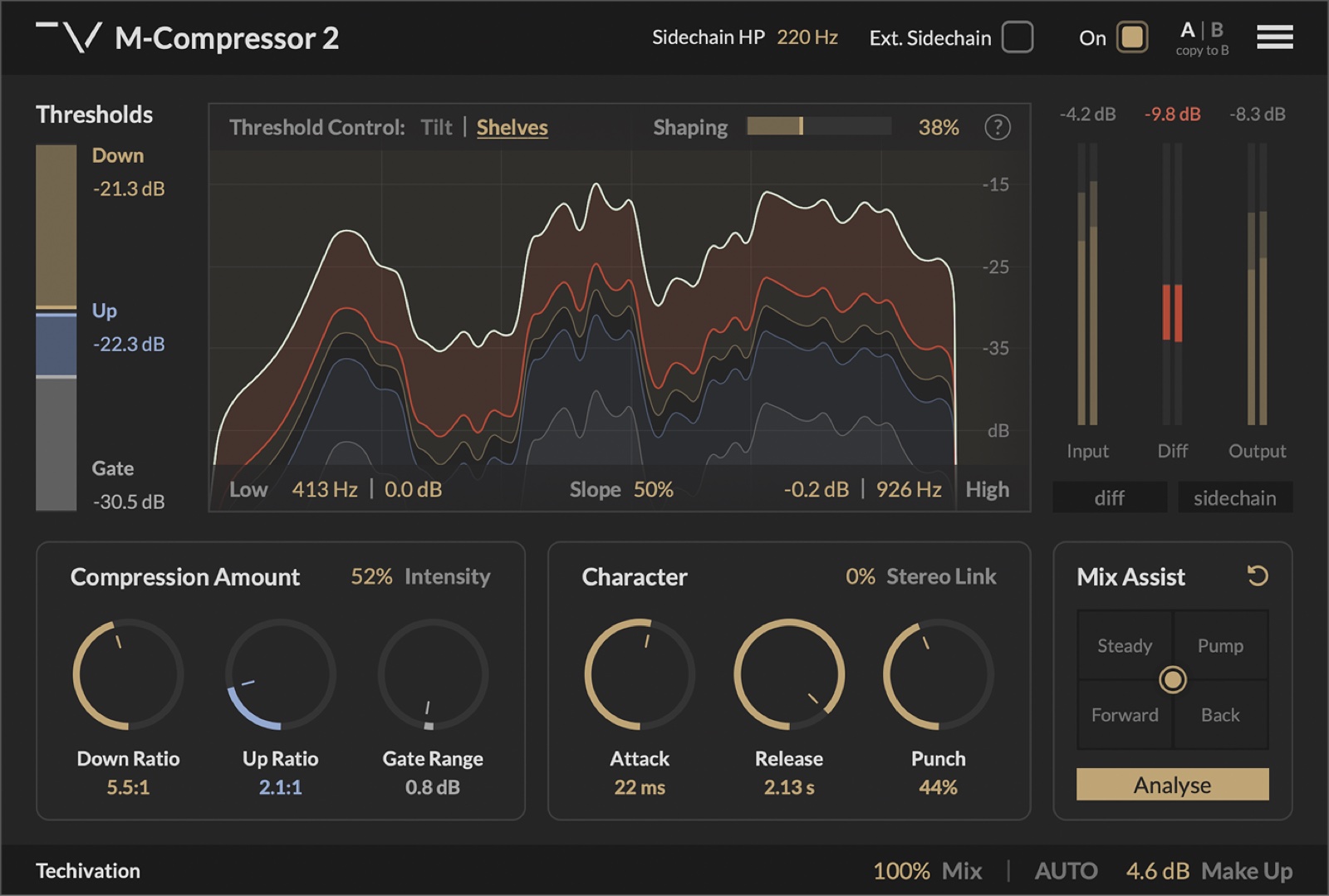Click the Slope 50% value
Screen dimensions: 1329x896
click(654, 489)
